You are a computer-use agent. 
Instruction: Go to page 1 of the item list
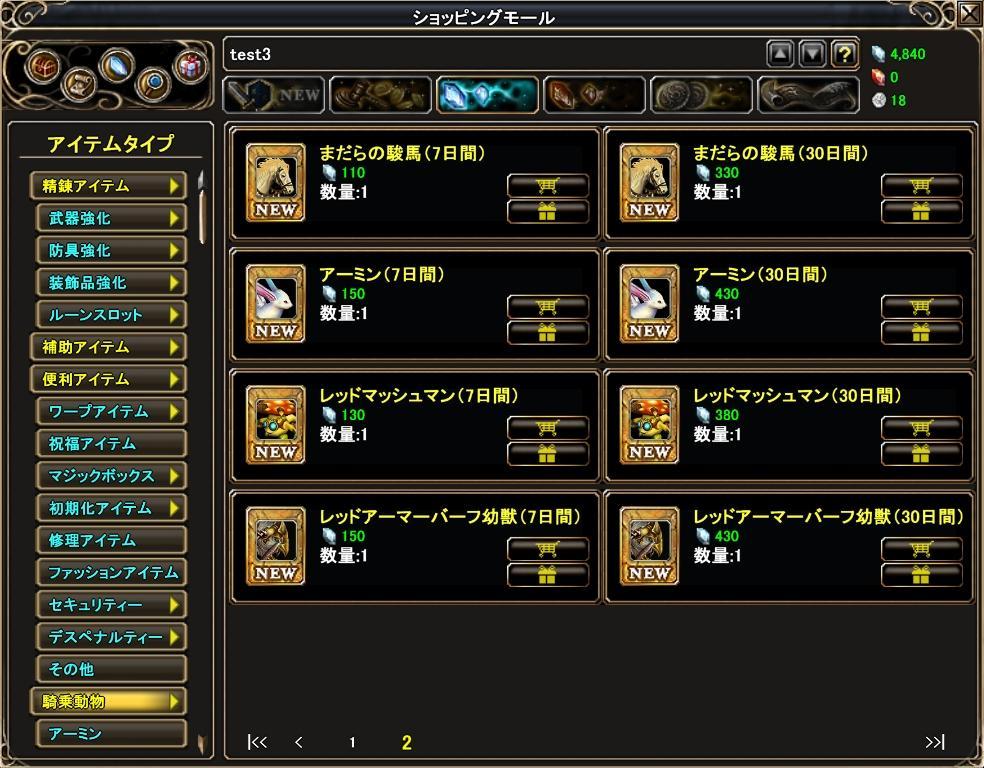coord(352,743)
